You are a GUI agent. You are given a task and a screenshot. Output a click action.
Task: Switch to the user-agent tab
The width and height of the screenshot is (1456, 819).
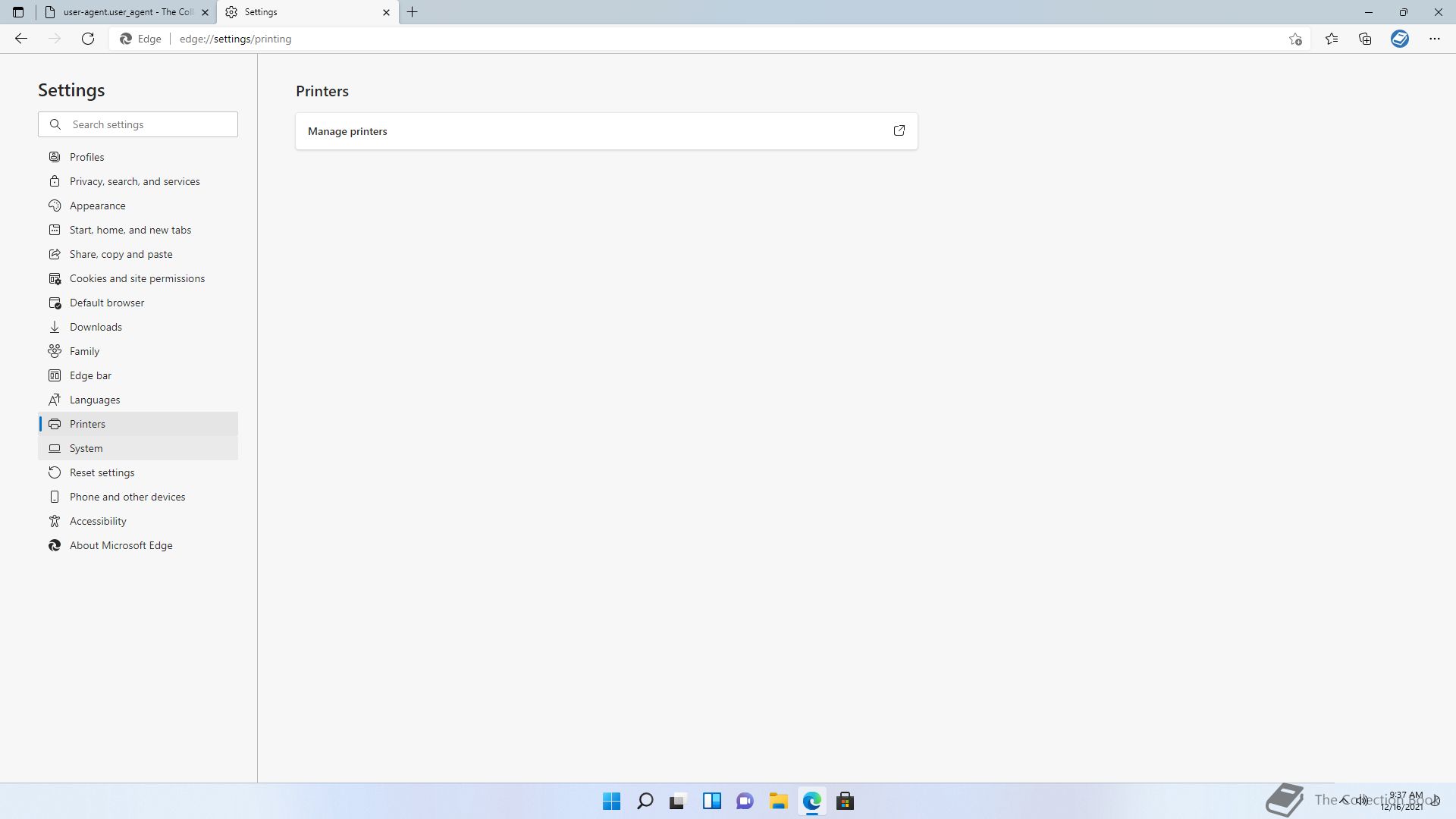[x=127, y=12]
